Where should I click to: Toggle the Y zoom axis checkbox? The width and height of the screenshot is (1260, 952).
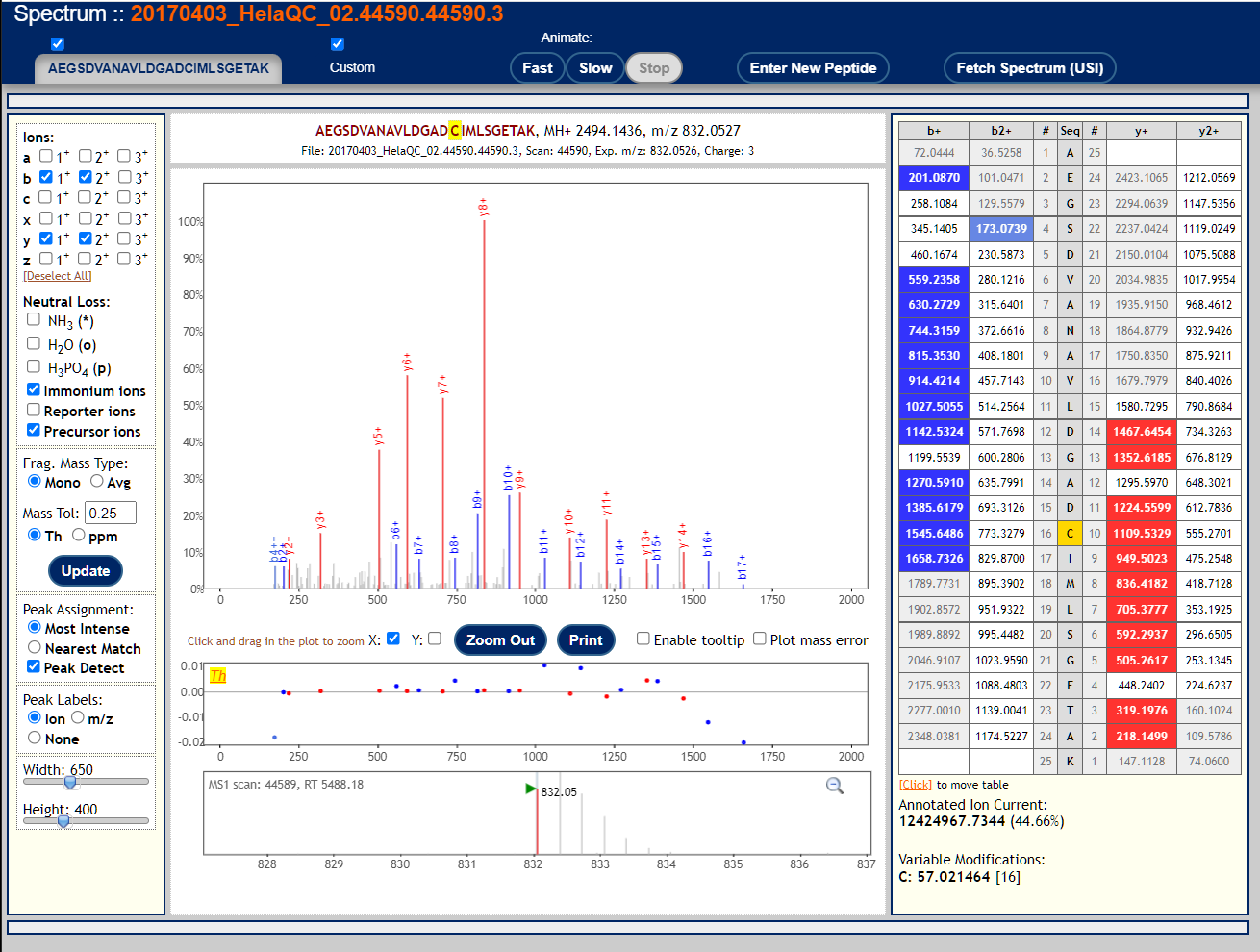click(435, 639)
